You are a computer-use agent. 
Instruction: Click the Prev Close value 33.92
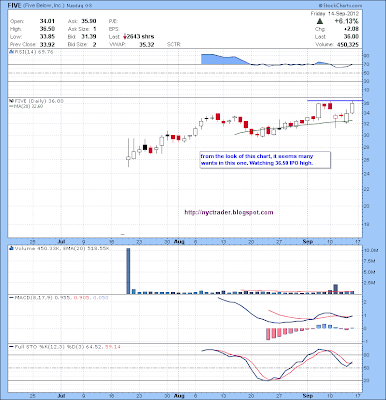coord(47,44)
